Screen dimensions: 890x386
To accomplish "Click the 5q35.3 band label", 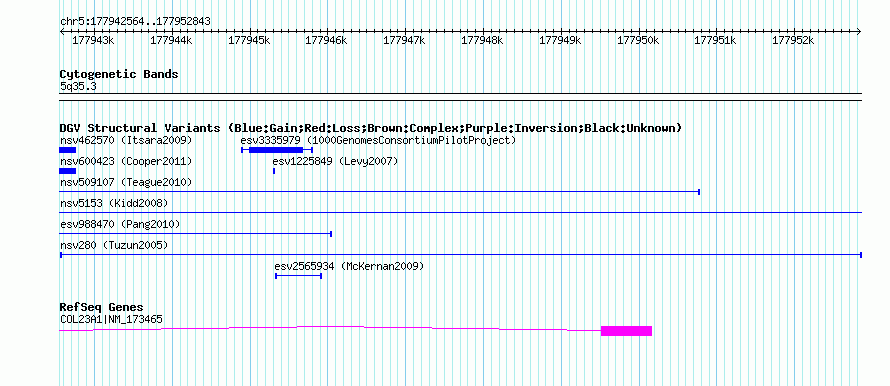I will point(78,87).
